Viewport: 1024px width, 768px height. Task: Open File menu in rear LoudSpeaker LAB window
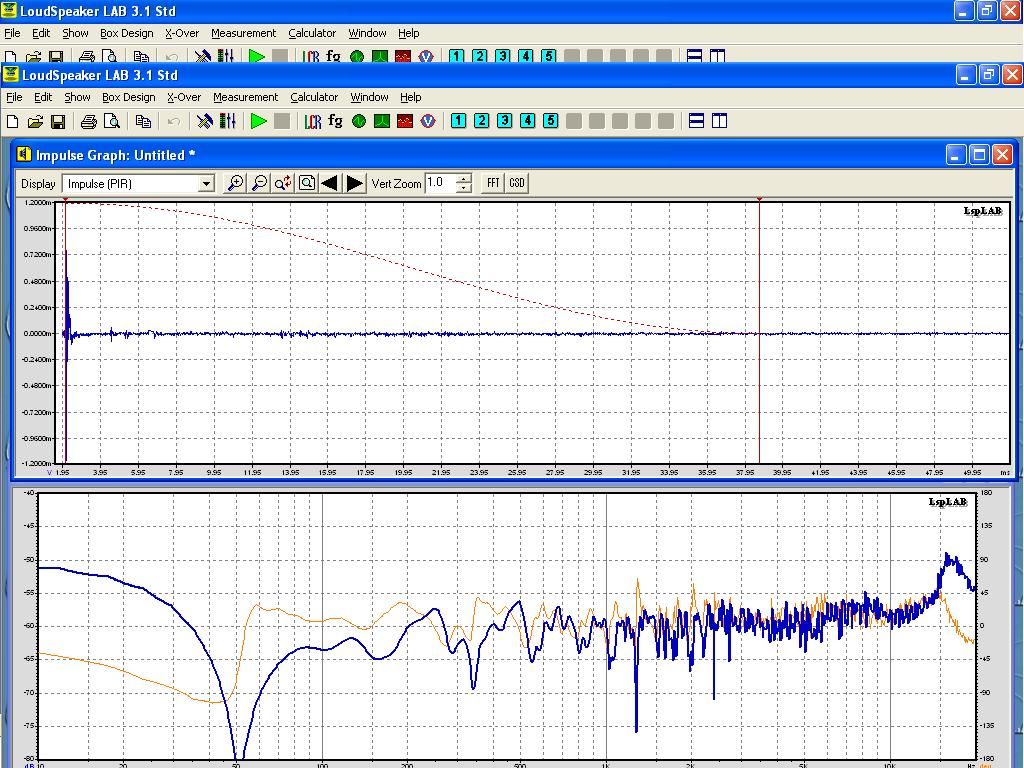pyautogui.click(x=12, y=33)
